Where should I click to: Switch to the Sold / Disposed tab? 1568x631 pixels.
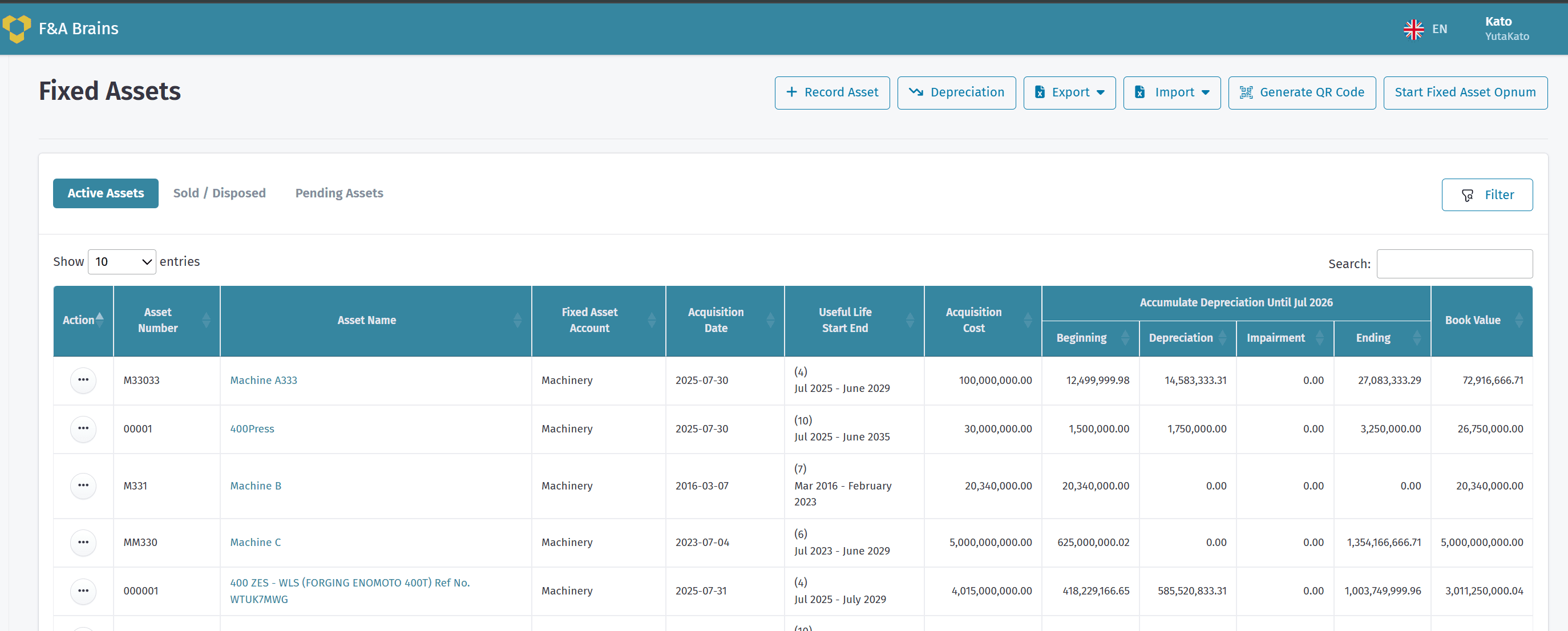219,193
